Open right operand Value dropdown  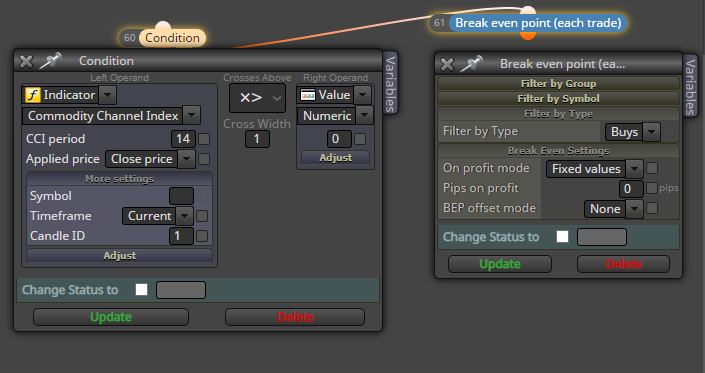[362, 95]
